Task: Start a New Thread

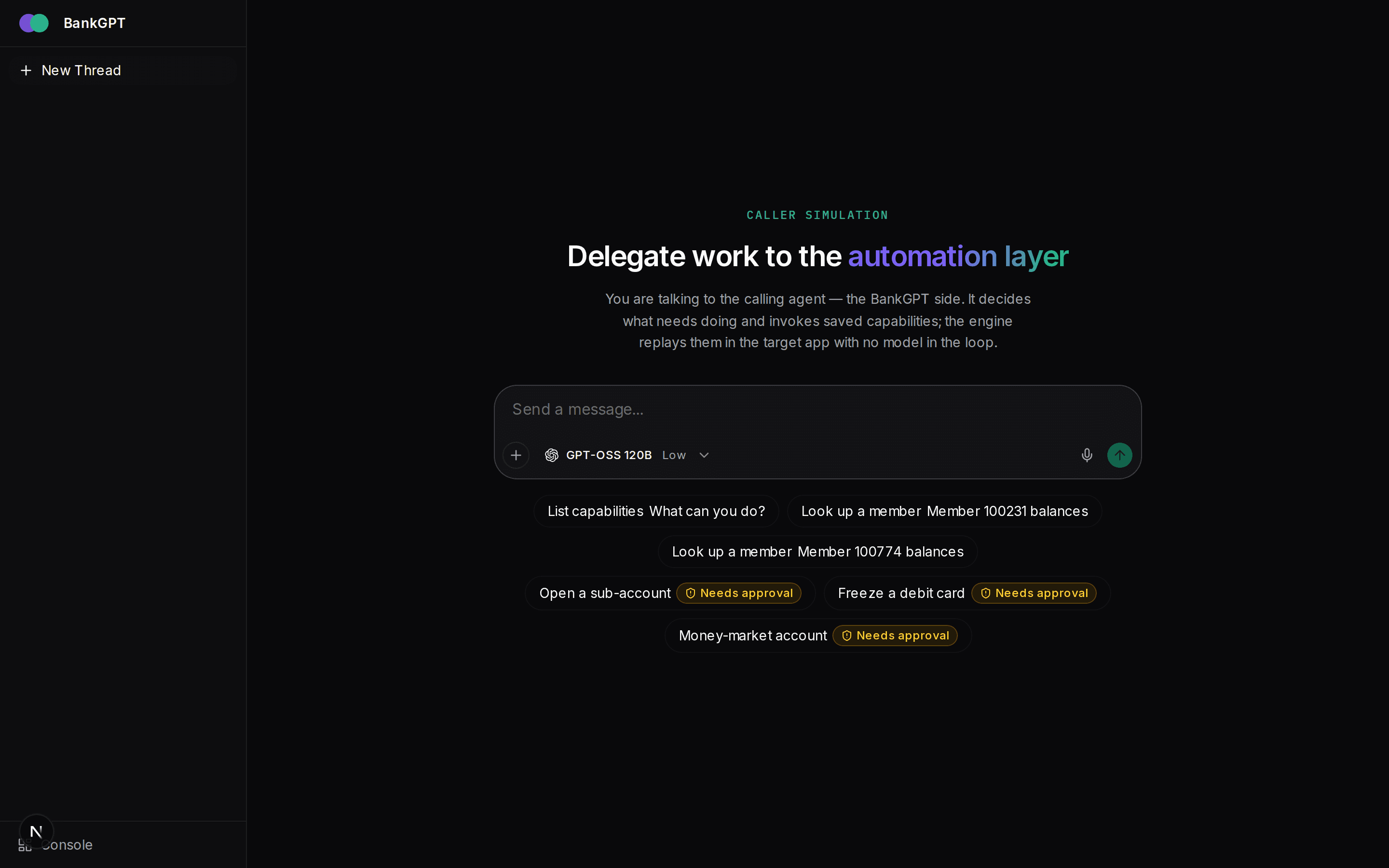Action: [123, 70]
